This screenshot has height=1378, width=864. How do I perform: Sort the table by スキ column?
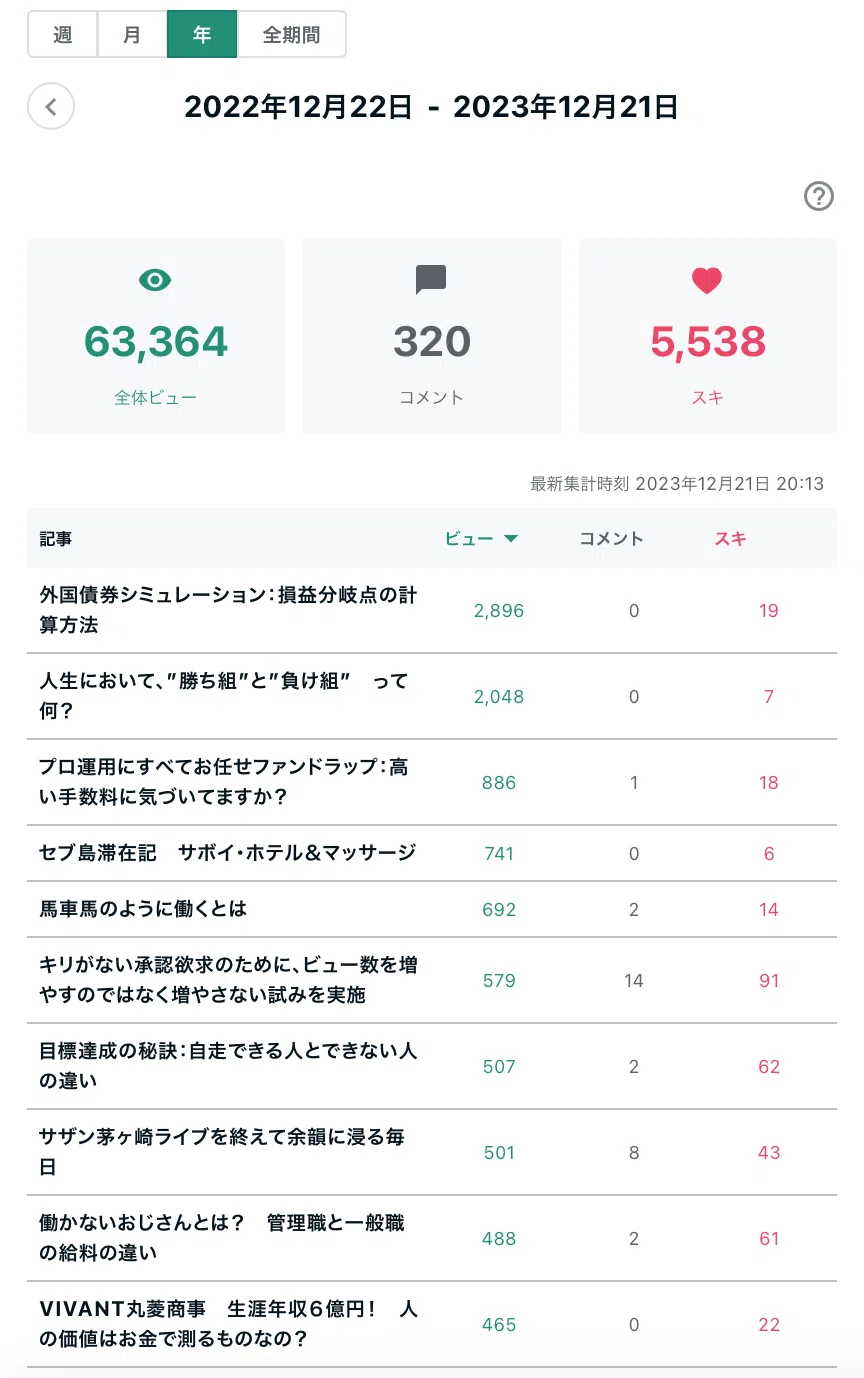coord(730,539)
